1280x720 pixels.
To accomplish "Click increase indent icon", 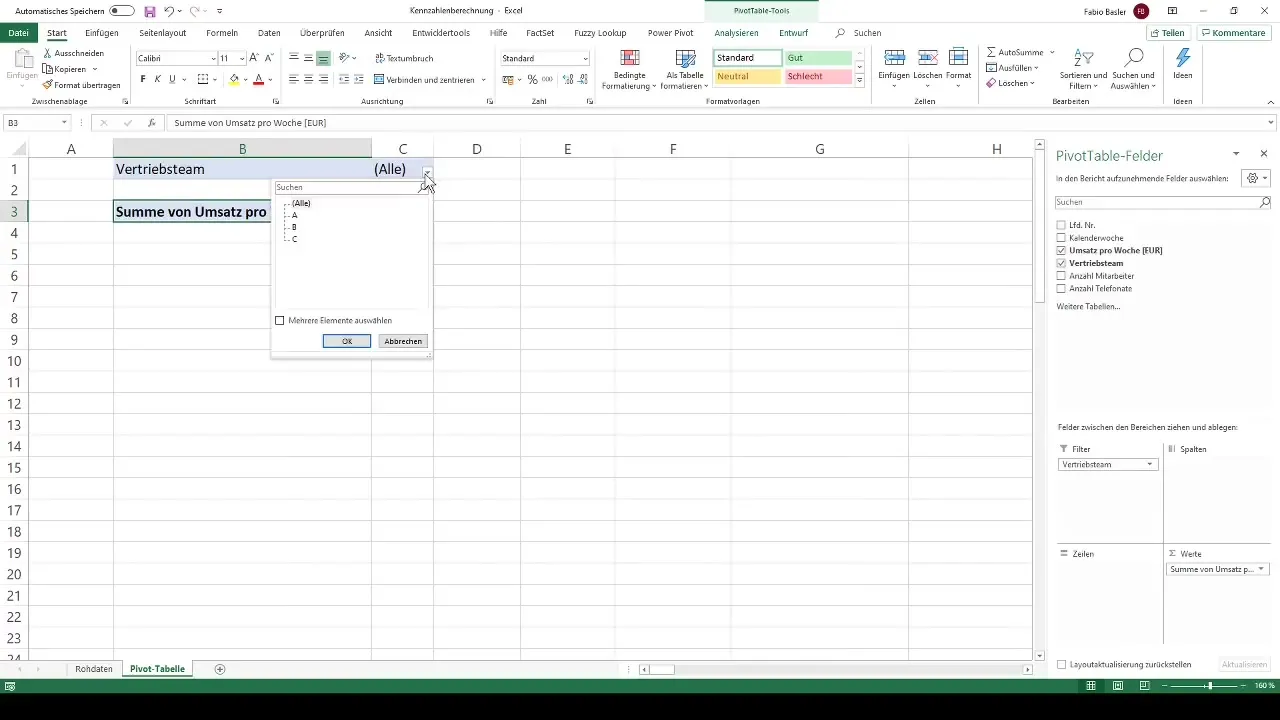I will [x=358, y=79].
